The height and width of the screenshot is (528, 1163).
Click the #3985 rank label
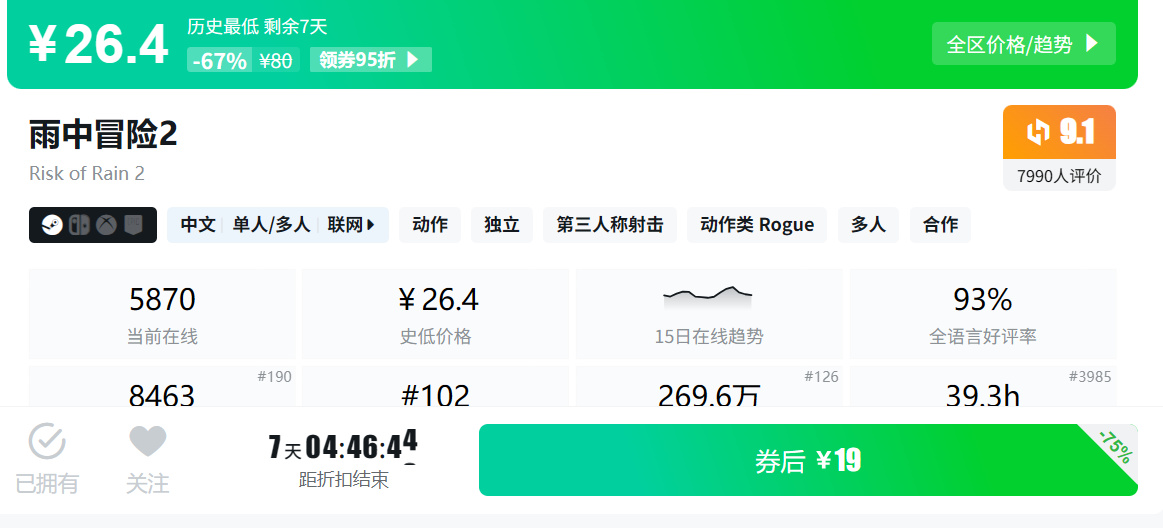pos(1090,377)
